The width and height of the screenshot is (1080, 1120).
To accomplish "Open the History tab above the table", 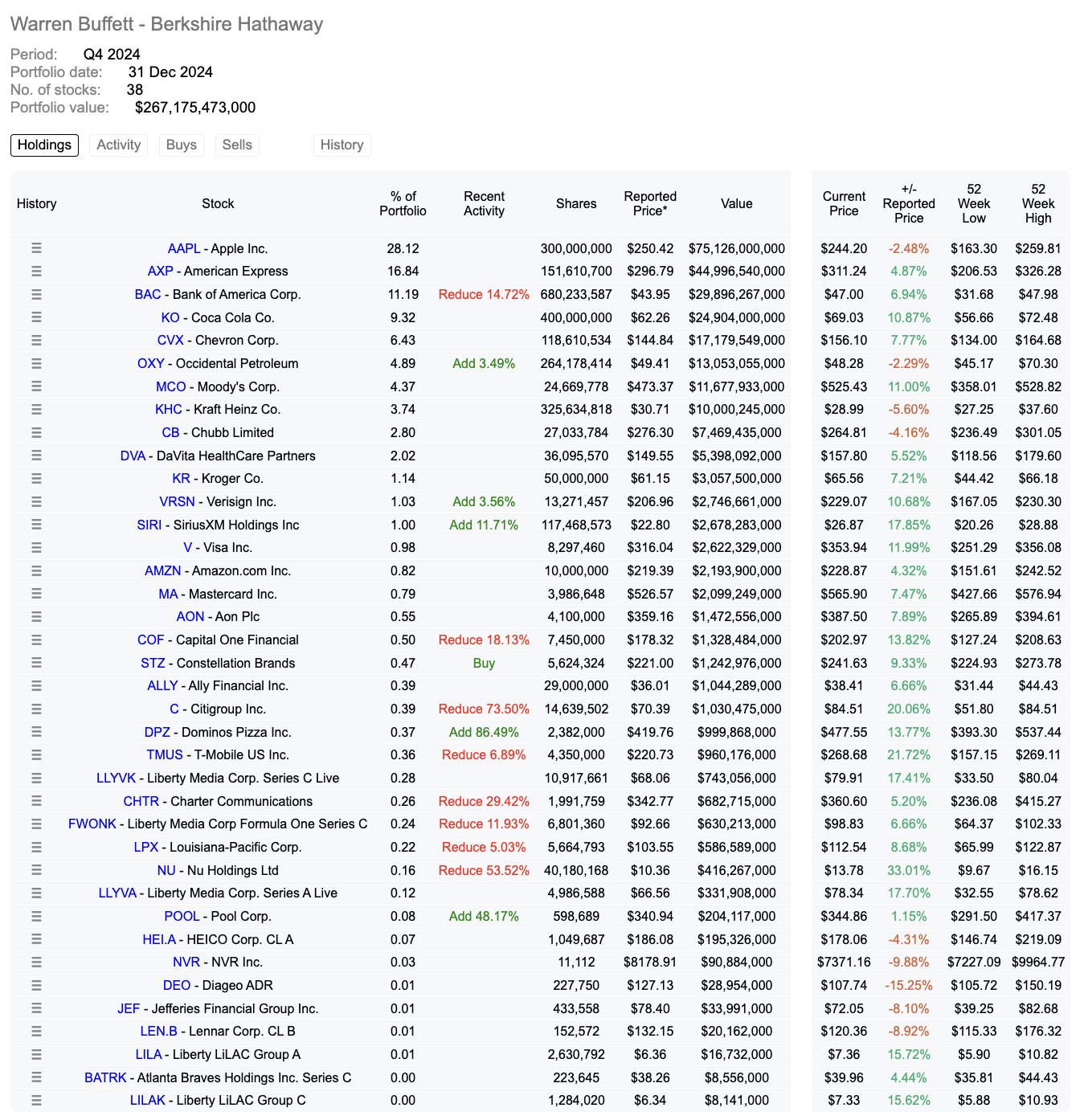I will coord(342,145).
